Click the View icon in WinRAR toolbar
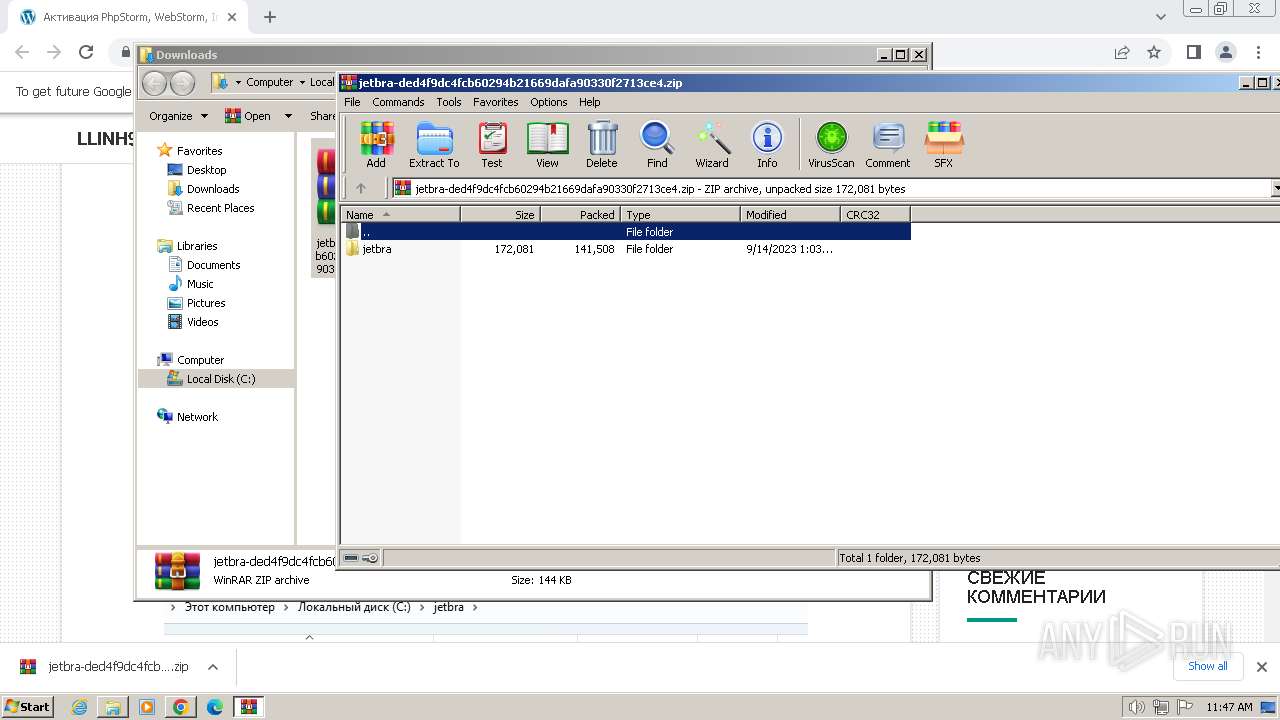The image size is (1280, 720). 547,144
